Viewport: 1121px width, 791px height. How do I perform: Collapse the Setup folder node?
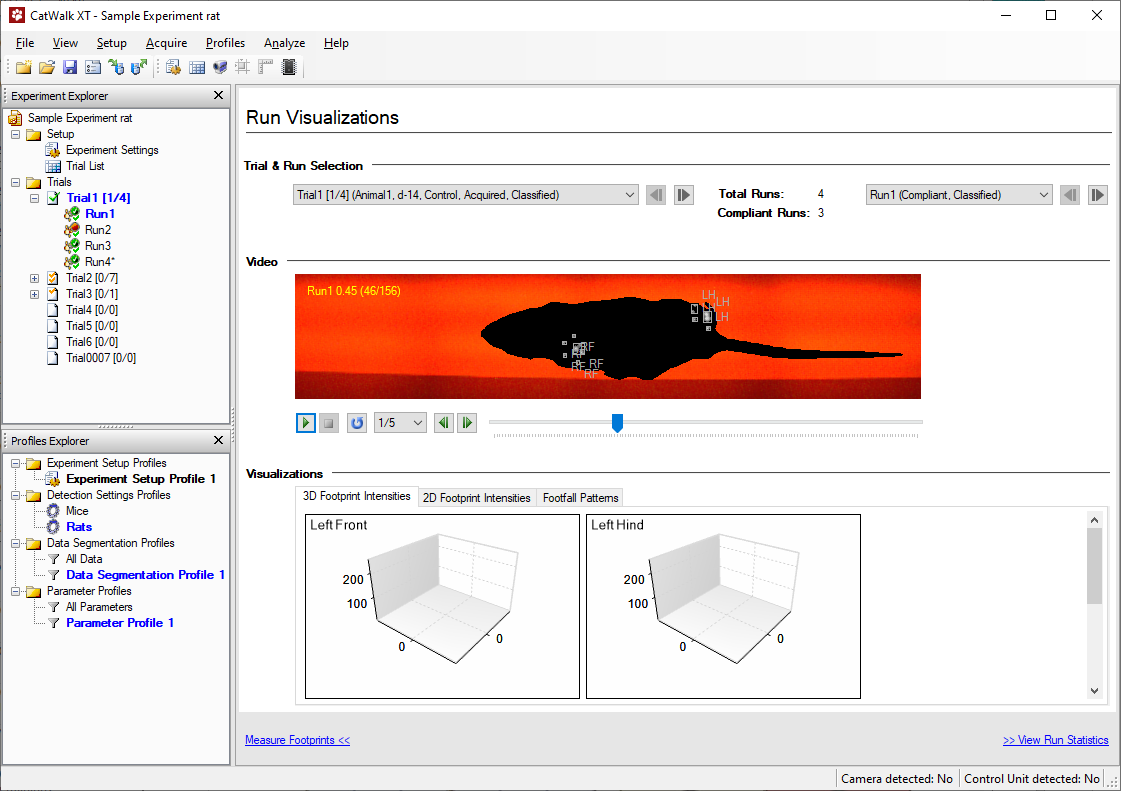tap(15, 134)
